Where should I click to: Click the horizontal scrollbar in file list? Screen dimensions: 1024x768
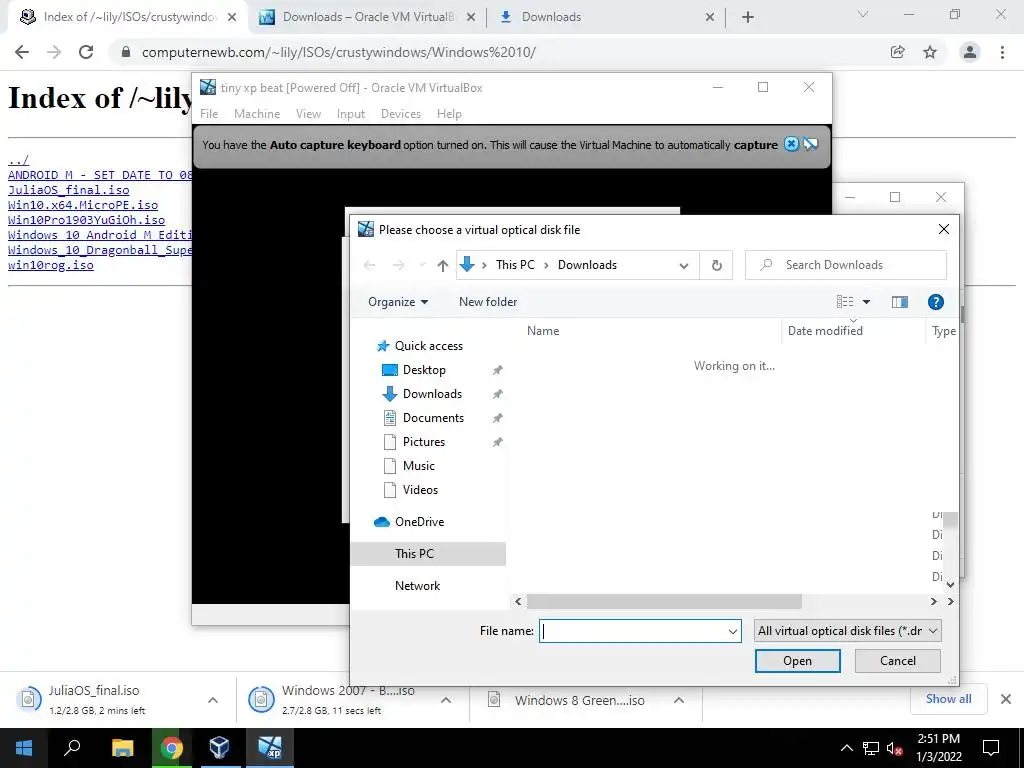[x=664, y=601]
